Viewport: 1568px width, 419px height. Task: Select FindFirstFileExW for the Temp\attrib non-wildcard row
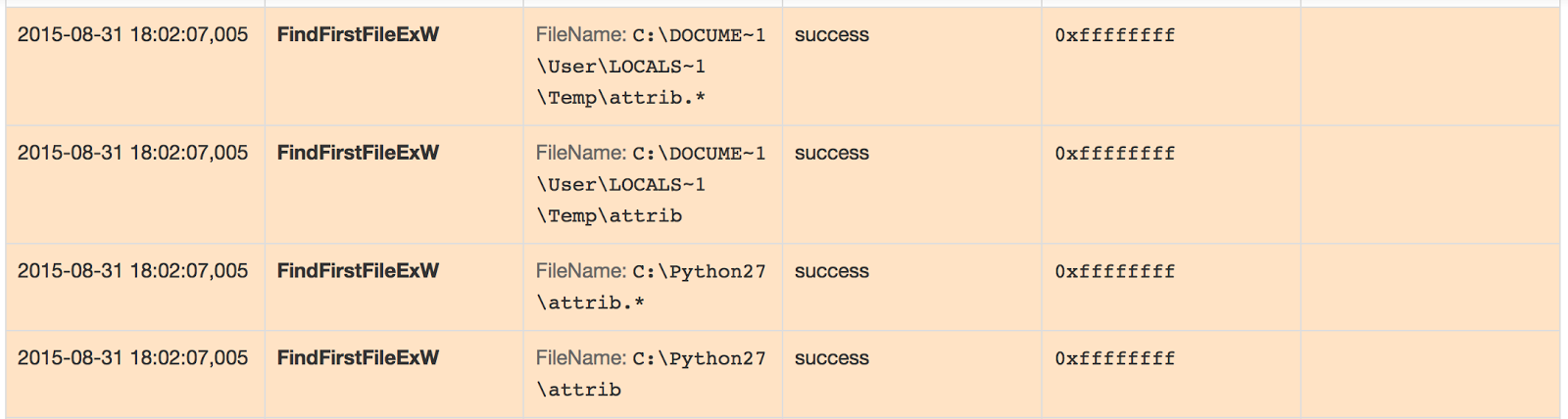coord(358,154)
